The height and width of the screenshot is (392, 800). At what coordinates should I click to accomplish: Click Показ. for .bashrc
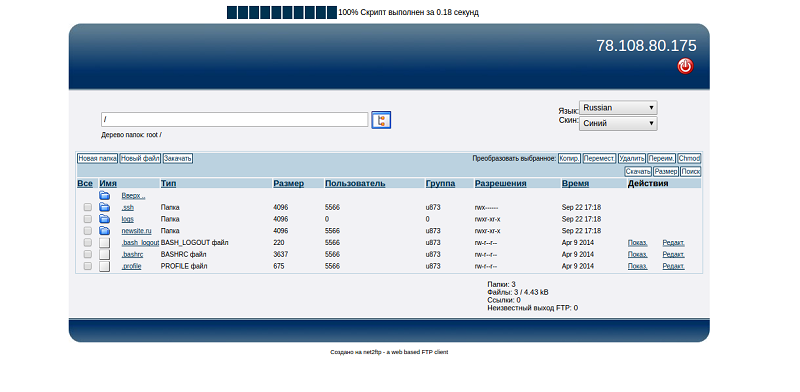click(637, 254)
